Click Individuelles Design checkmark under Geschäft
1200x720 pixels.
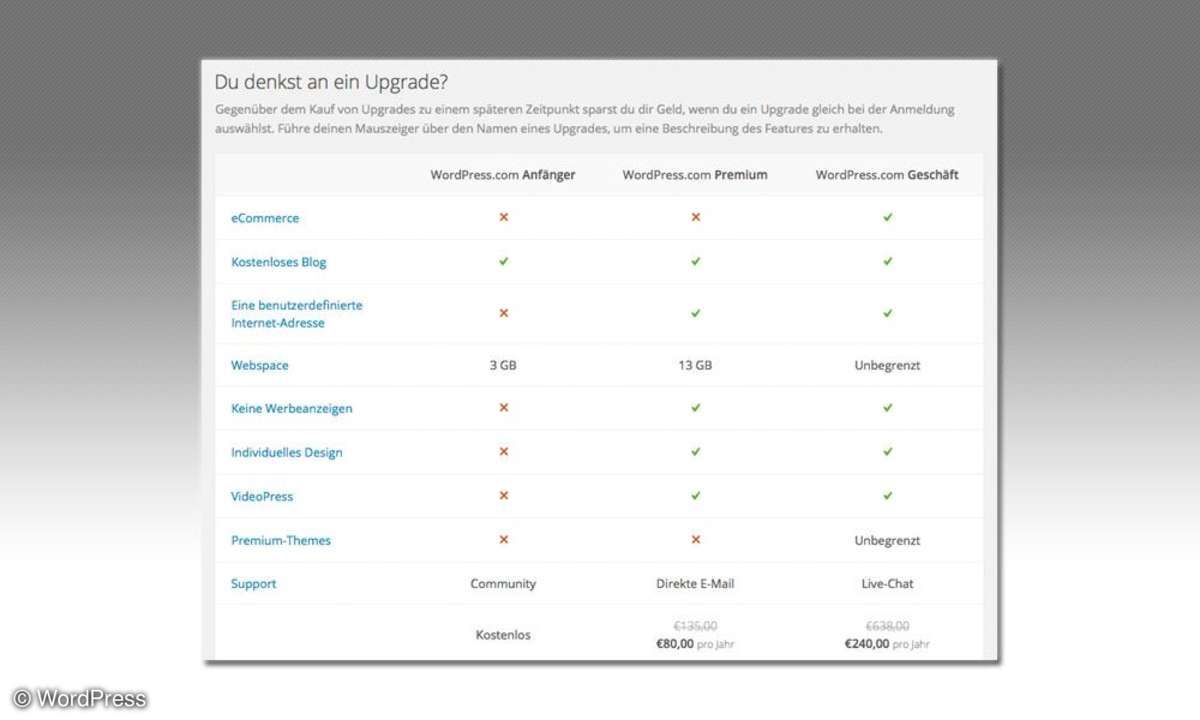tap(888, 452)
